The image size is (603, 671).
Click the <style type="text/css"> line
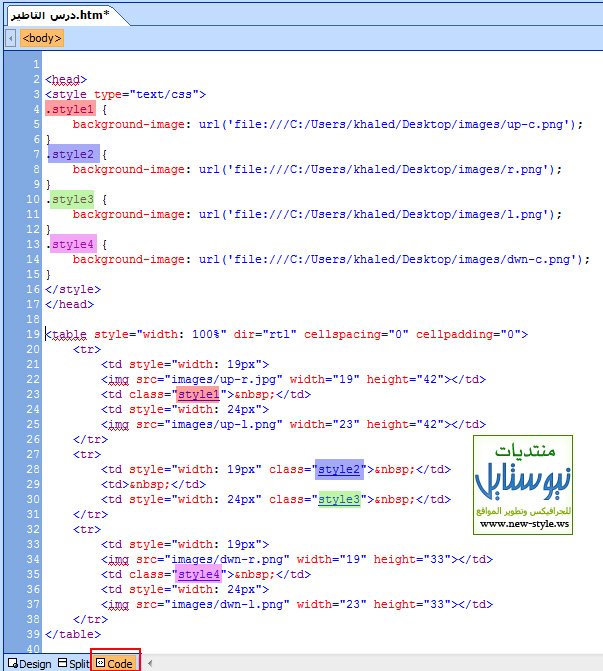[x=125, y=94]
